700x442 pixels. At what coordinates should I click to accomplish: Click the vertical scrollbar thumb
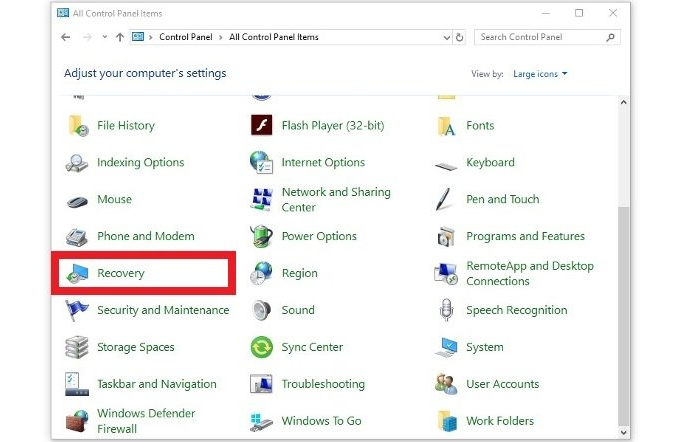click(624, 315)
